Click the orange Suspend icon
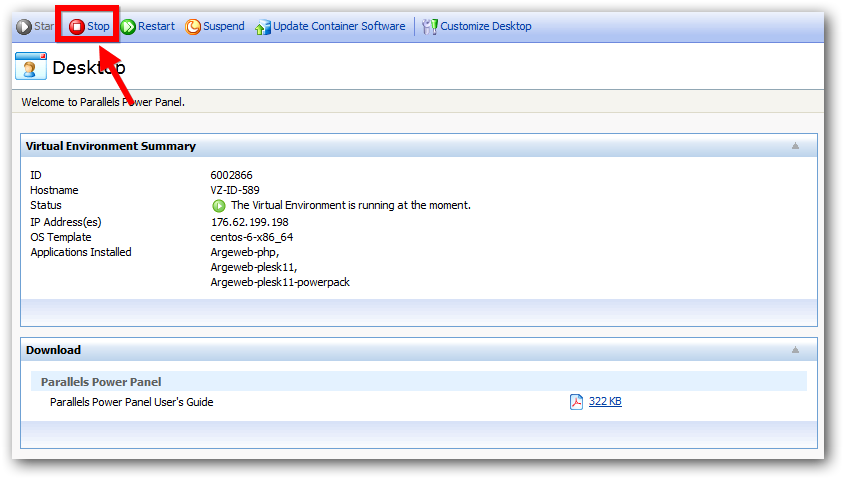 (x=193, y=26)
